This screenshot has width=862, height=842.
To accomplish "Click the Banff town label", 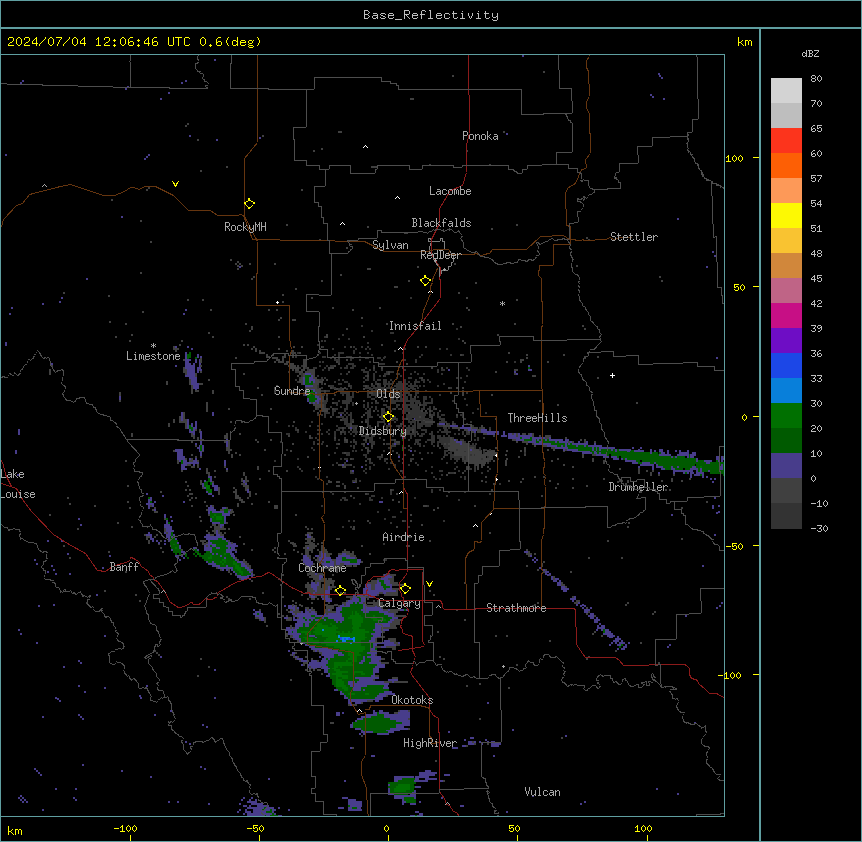I will tap(124, 567).
